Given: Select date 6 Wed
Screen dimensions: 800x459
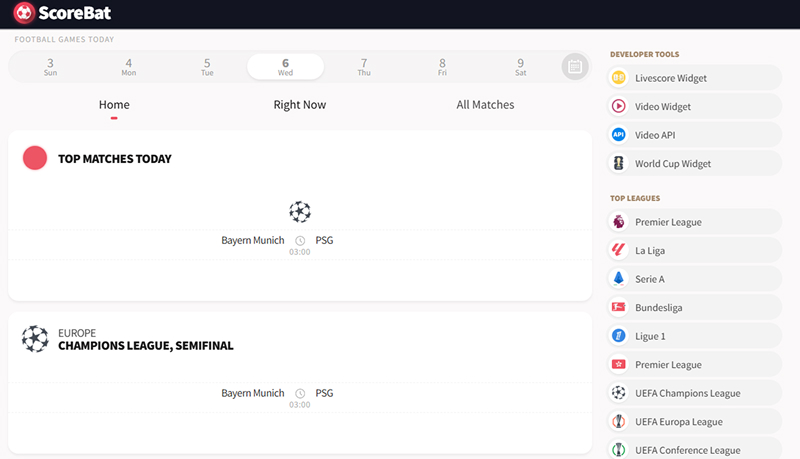Looking at the screenshot, I should click(286, 67).
